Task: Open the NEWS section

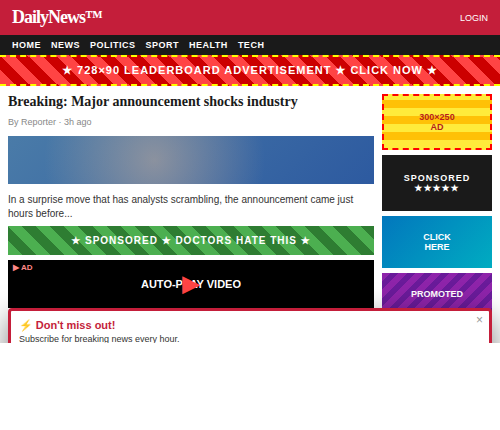Action: 65,45
